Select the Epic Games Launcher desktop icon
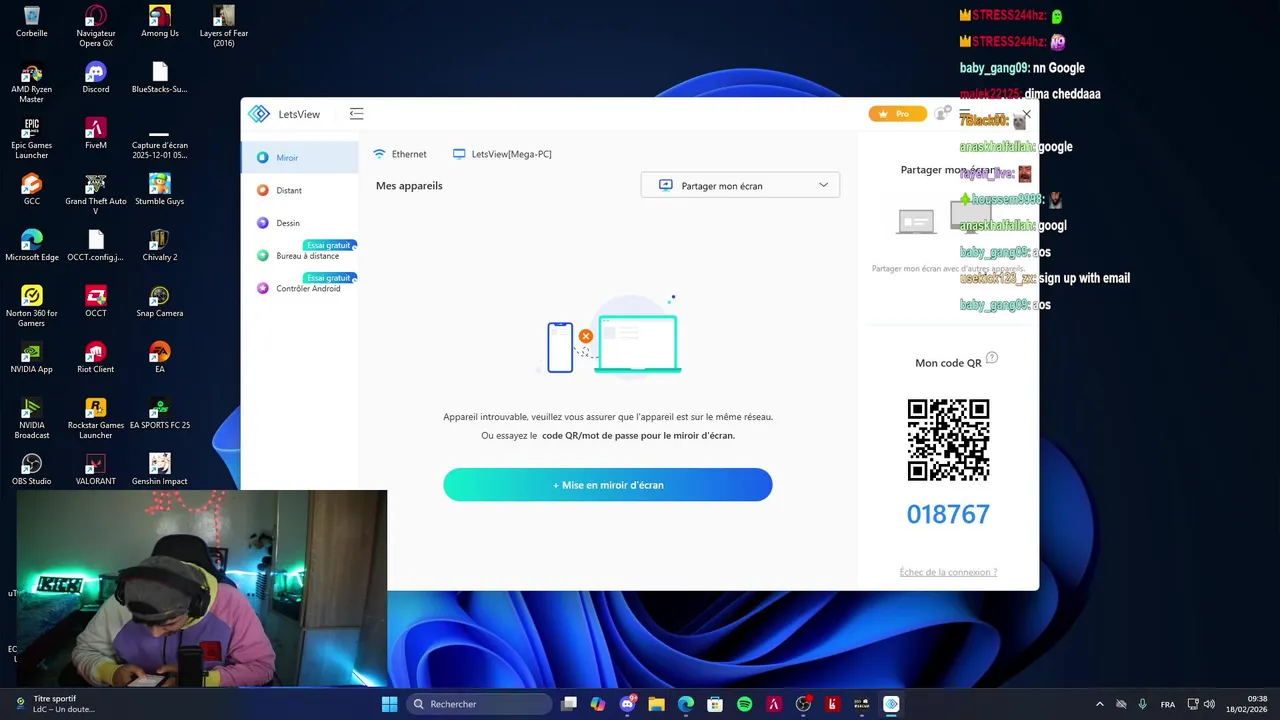1280x720 pixels. tap(32, 139)
